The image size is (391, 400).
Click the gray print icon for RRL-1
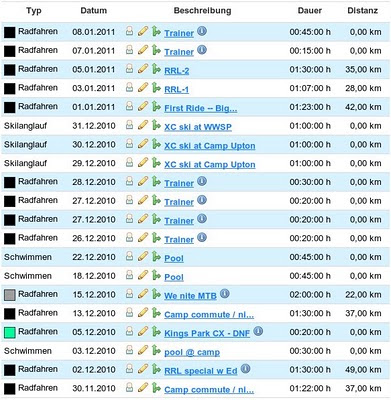point(129,88)
